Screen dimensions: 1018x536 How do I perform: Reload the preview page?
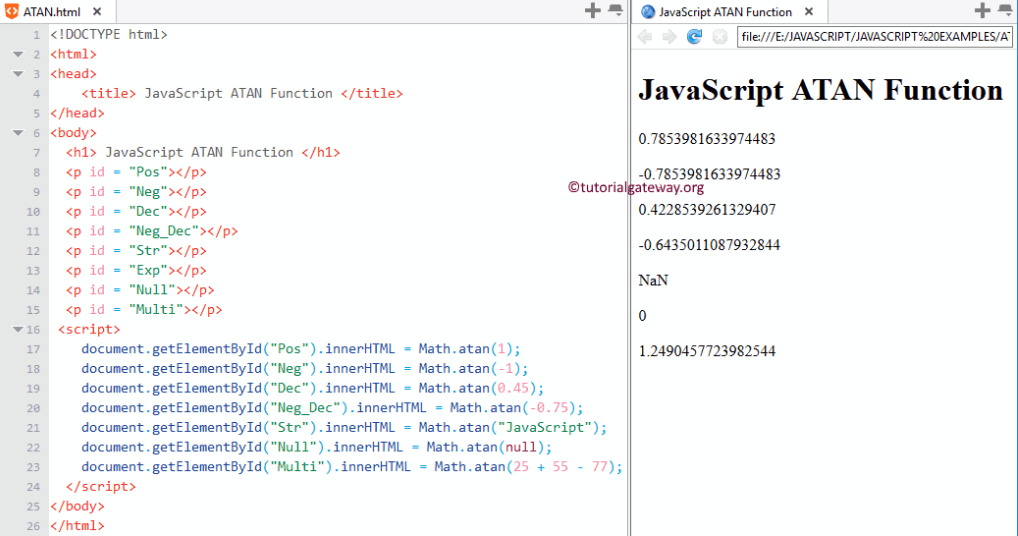pos(694,37)
